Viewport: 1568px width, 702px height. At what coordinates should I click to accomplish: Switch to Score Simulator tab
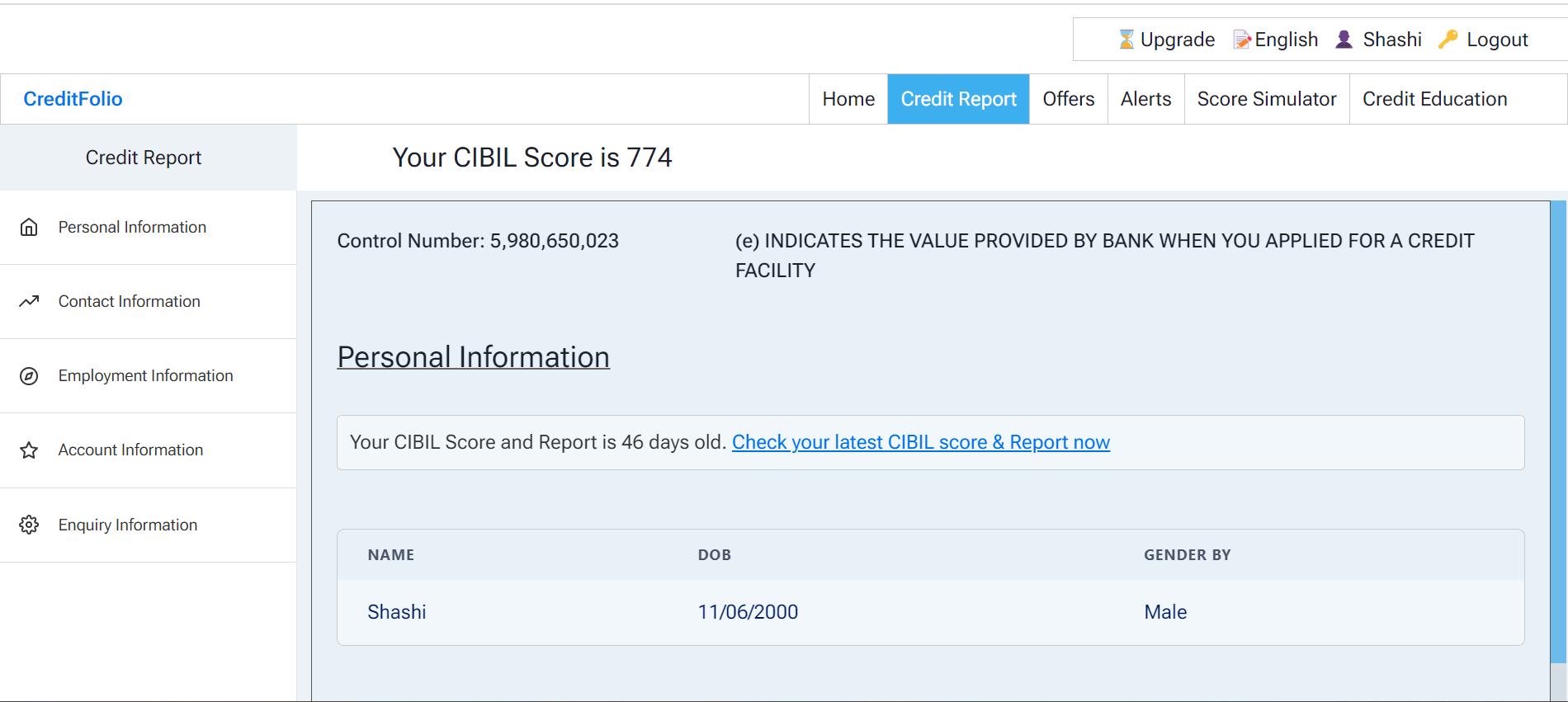(x=1267, y=99)
